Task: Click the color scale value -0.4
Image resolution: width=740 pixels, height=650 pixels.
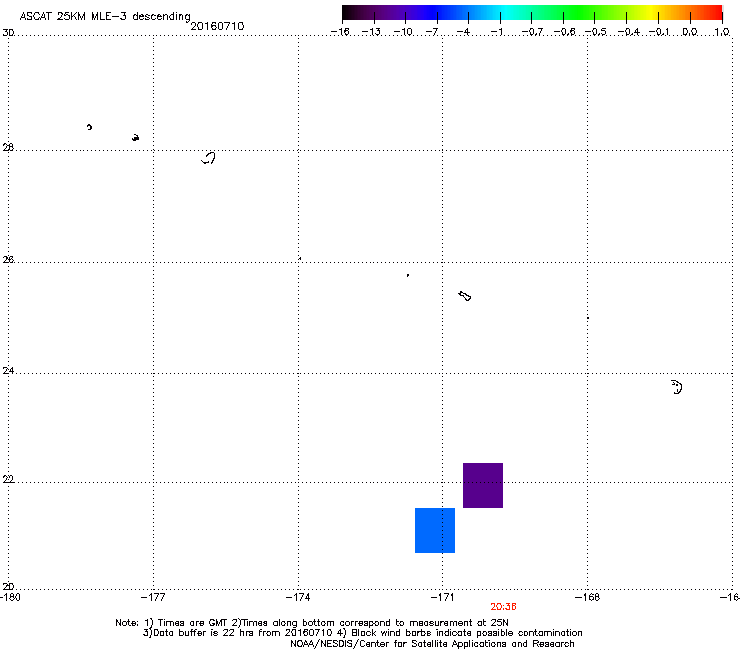Action: [x=629, y=32]
